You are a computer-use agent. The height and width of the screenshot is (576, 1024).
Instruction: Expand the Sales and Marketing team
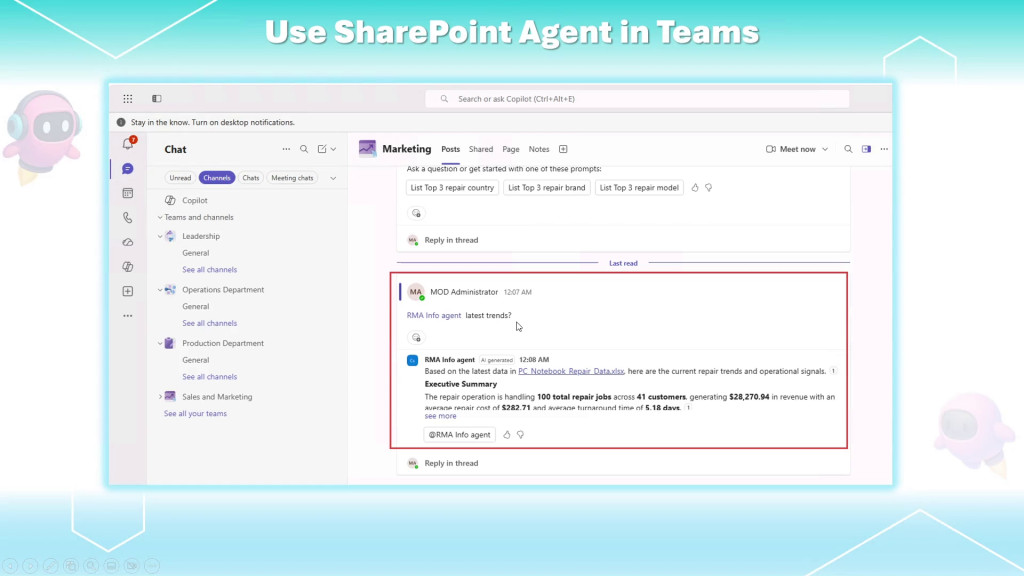pyautogui.click(x=160, y=396)
